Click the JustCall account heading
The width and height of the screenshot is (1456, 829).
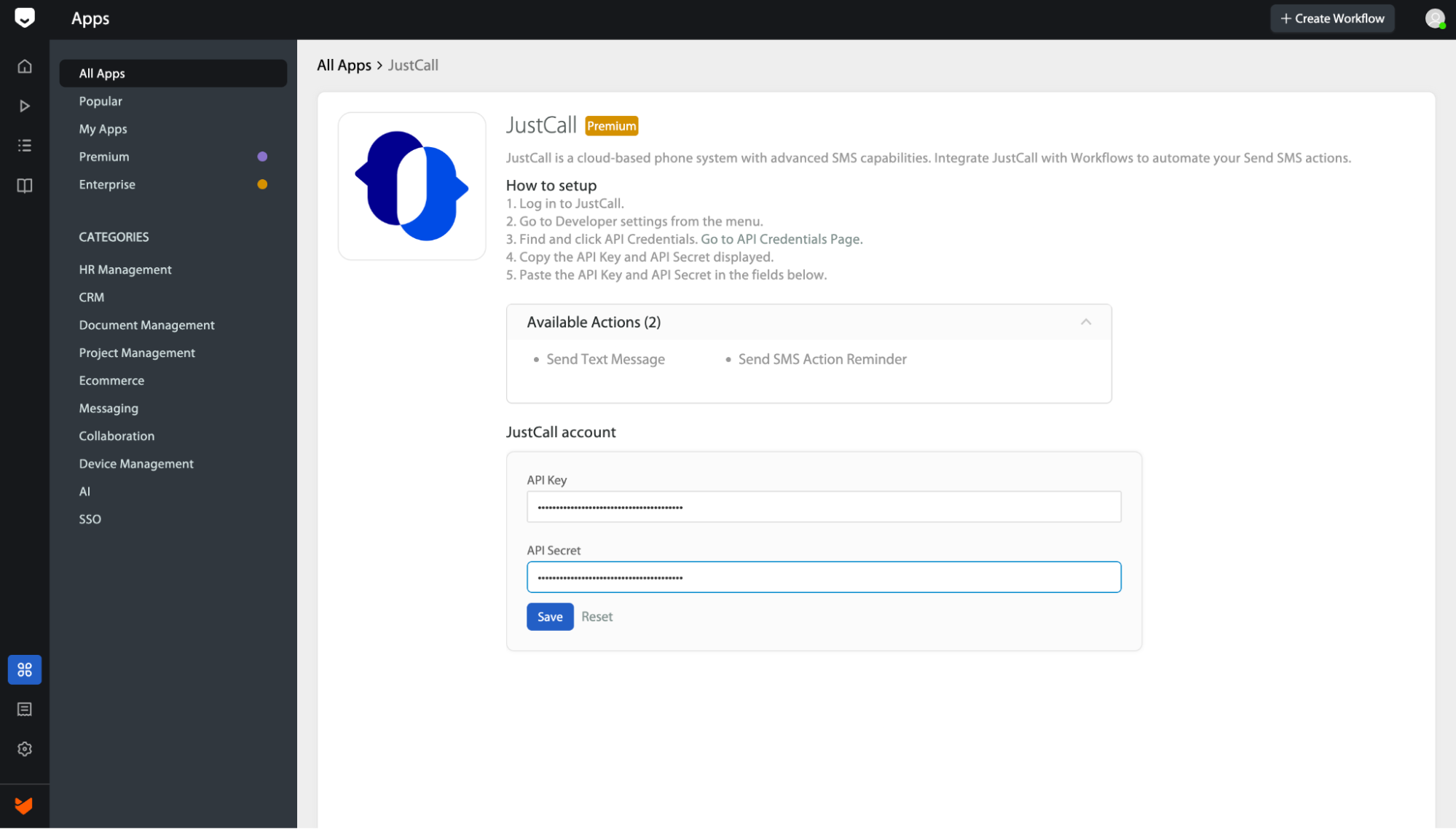pos(561,432)
